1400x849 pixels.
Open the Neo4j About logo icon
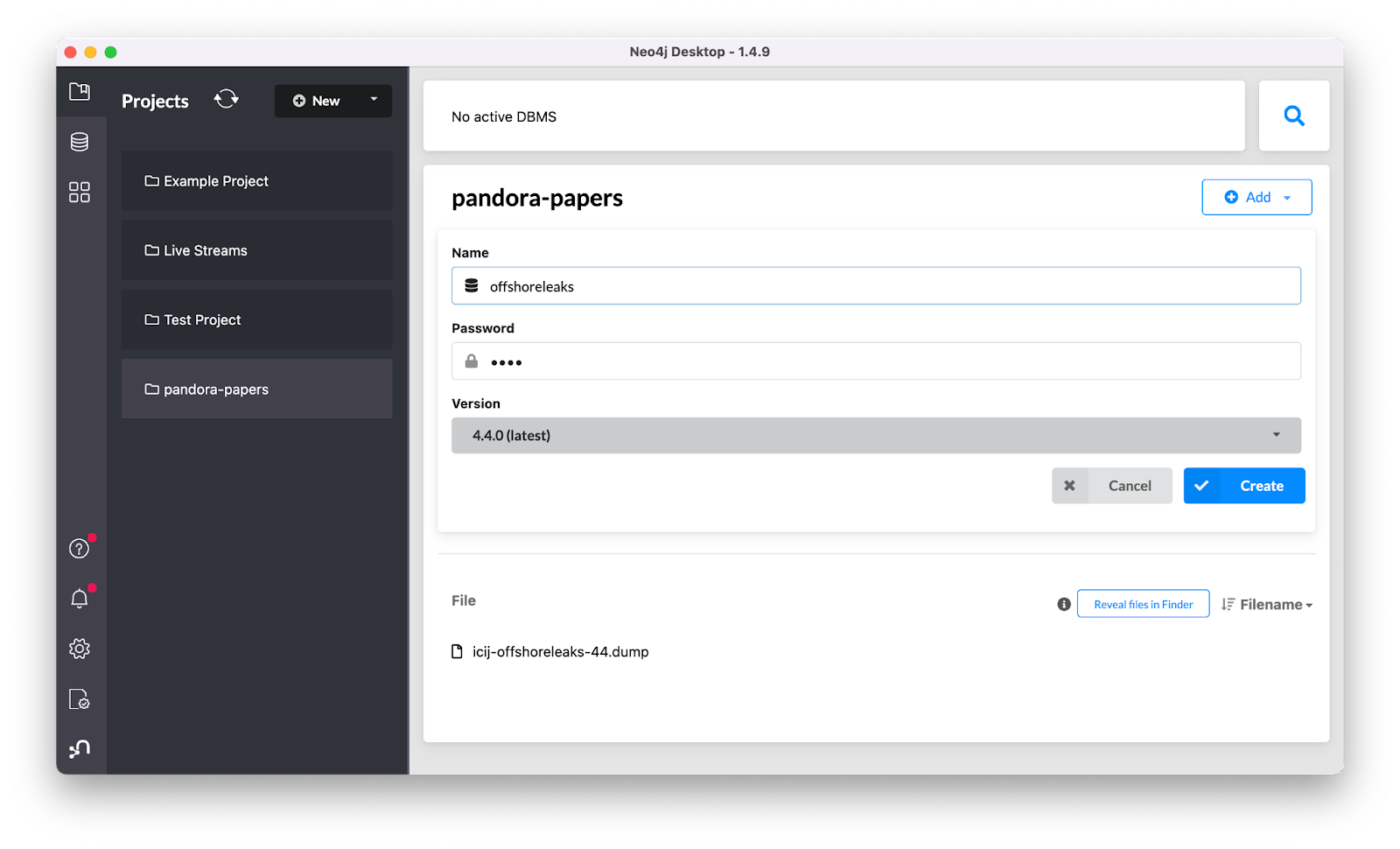coord(80,749)
